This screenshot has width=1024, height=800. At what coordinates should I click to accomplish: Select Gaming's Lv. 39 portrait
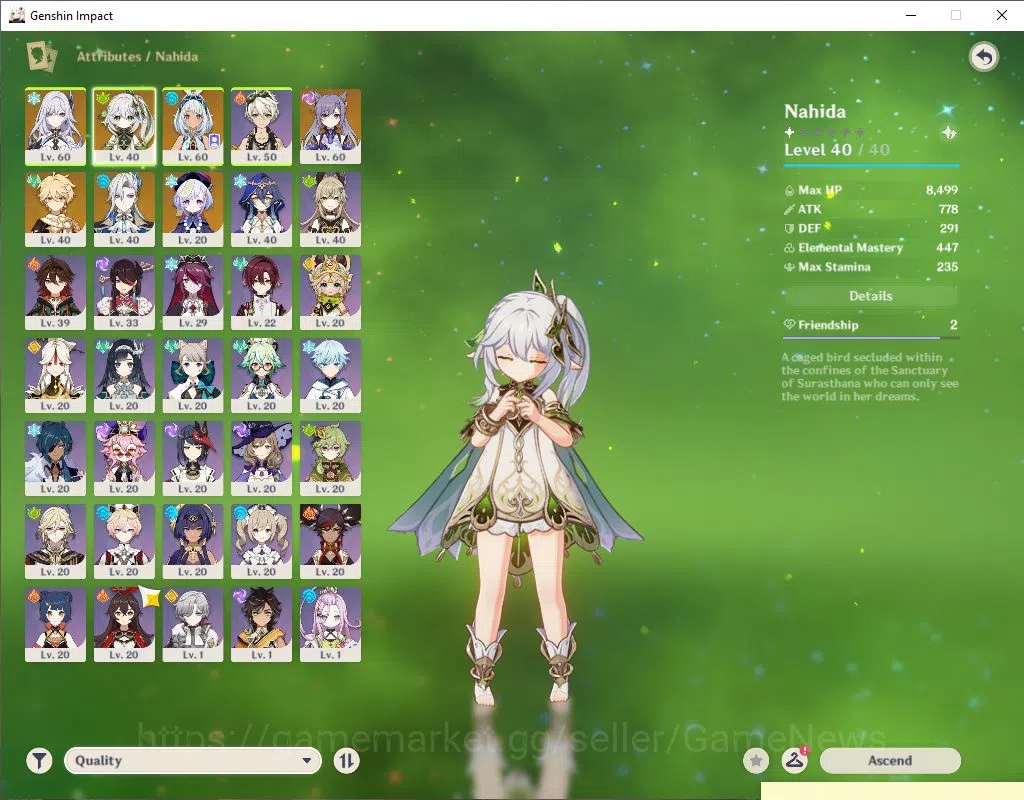[56, 292]
